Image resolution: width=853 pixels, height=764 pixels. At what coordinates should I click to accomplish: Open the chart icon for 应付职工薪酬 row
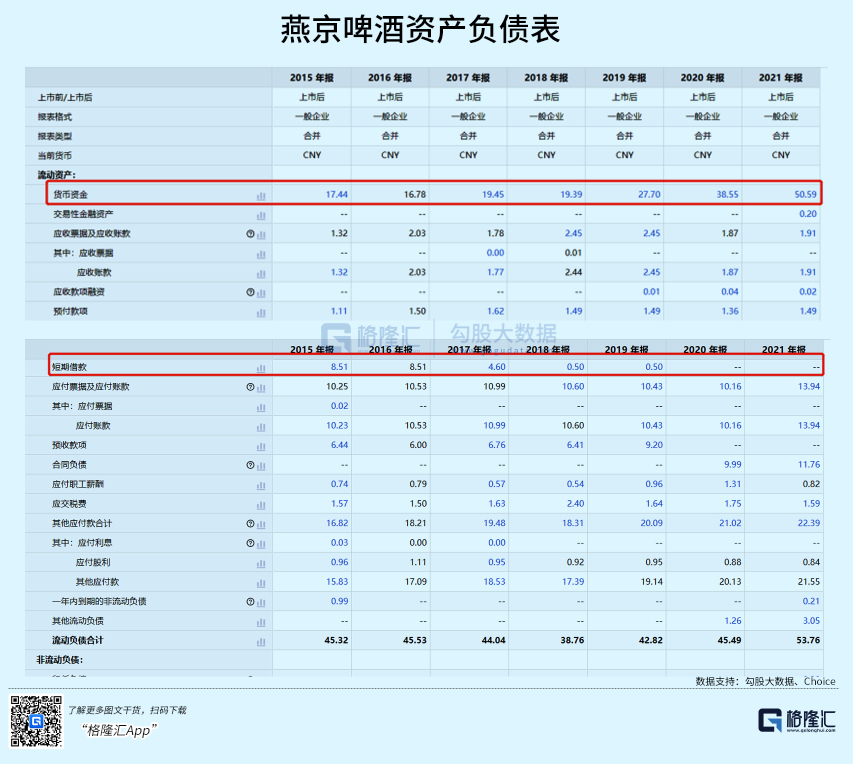point(261,486)
